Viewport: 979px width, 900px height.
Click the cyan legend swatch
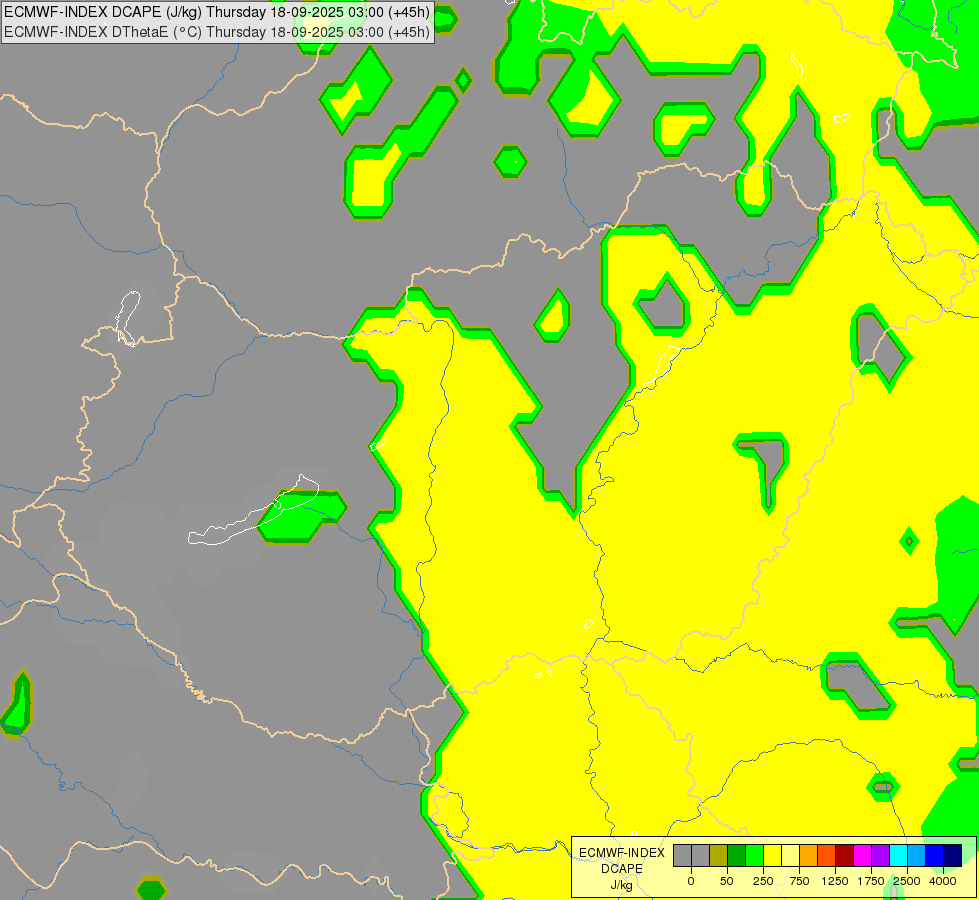[x=898, y=856]
